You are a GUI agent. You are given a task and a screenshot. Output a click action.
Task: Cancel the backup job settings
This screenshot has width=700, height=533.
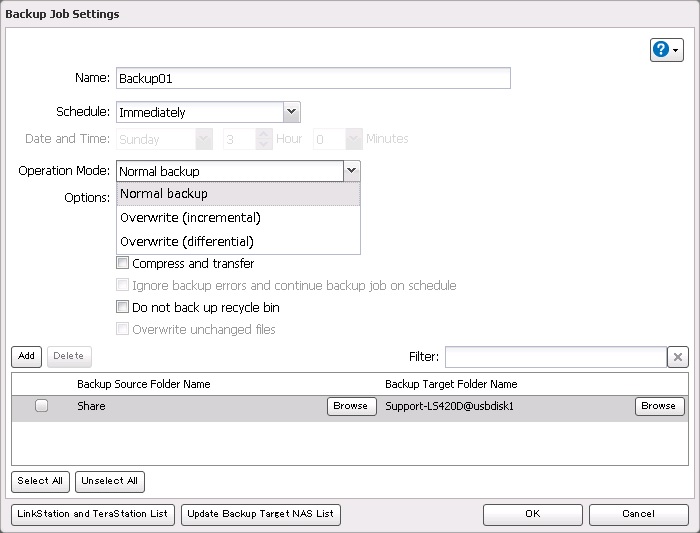pos(638,515)
